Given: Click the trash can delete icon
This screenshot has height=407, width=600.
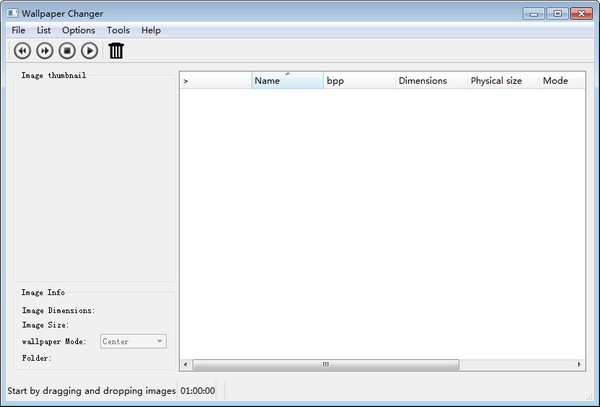Looking at the screenshot, I should click(x=116, y=51).
